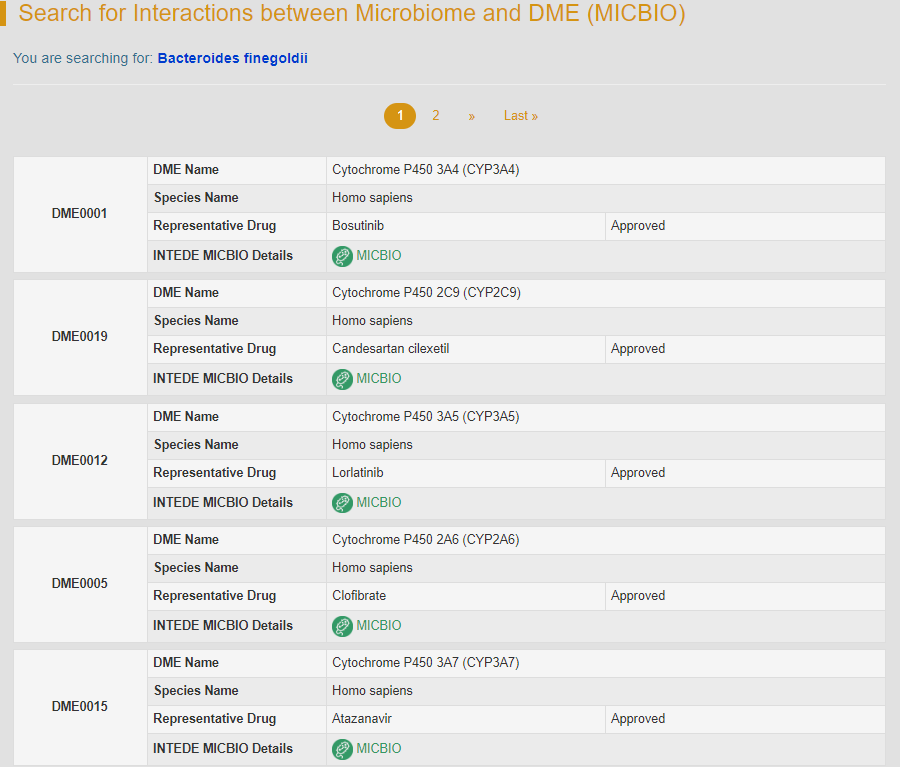Click the next page arrow »
Viewport: 900px width, 767px height.
pyautogui.click(x=471, y=116)
